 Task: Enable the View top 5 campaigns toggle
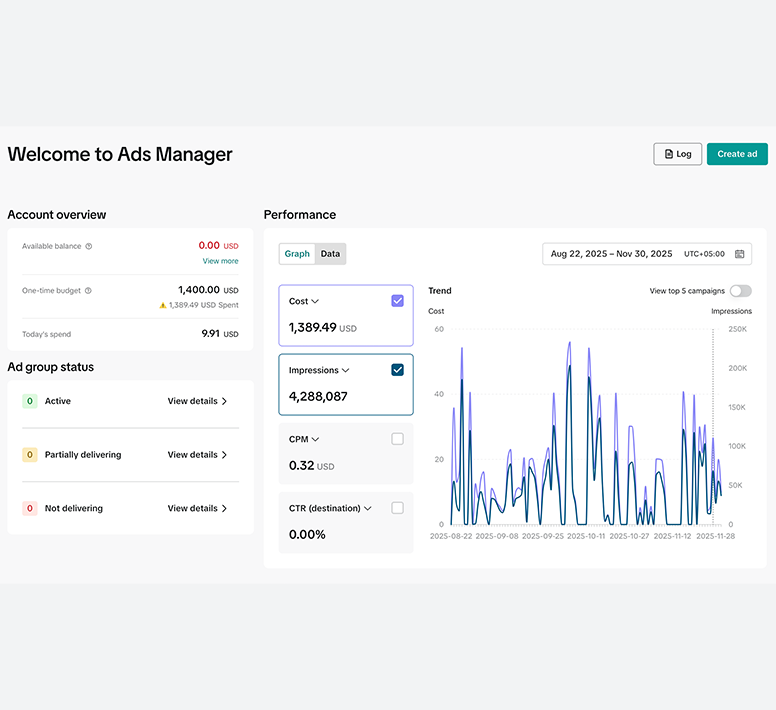tap(740, 291)
